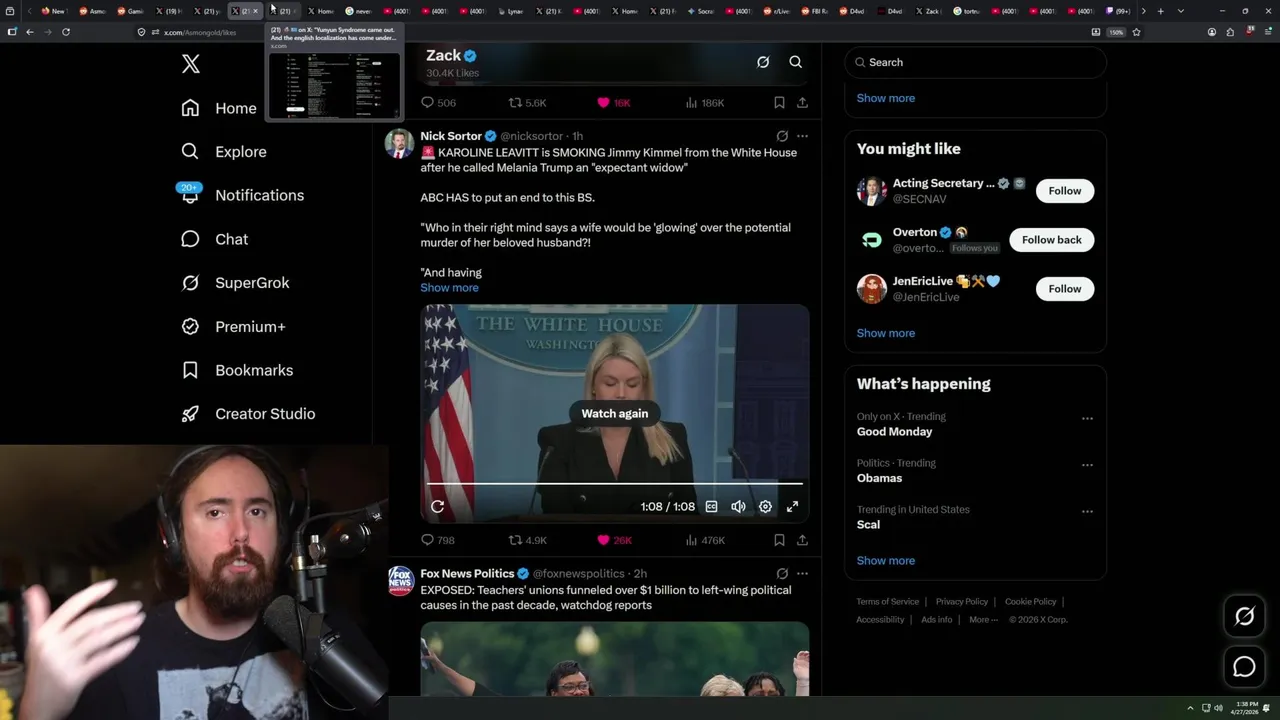
Task: Click the search icon in Zack's header
Action: point(796,62)
